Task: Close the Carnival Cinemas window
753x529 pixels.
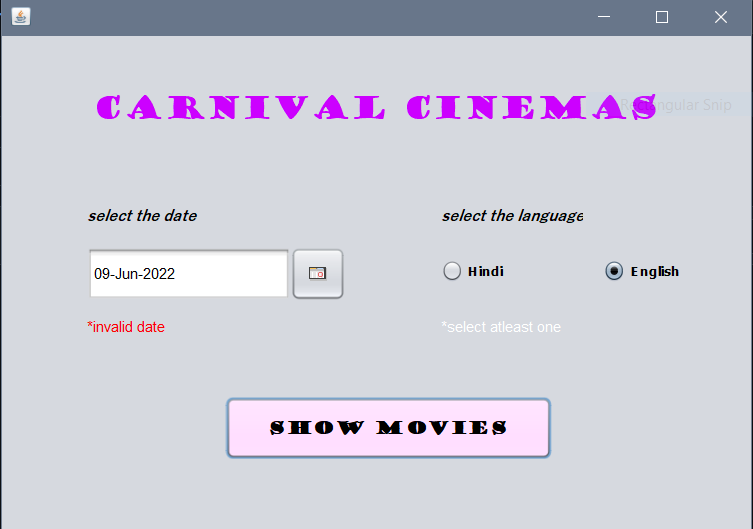Action: coord(720,17)
